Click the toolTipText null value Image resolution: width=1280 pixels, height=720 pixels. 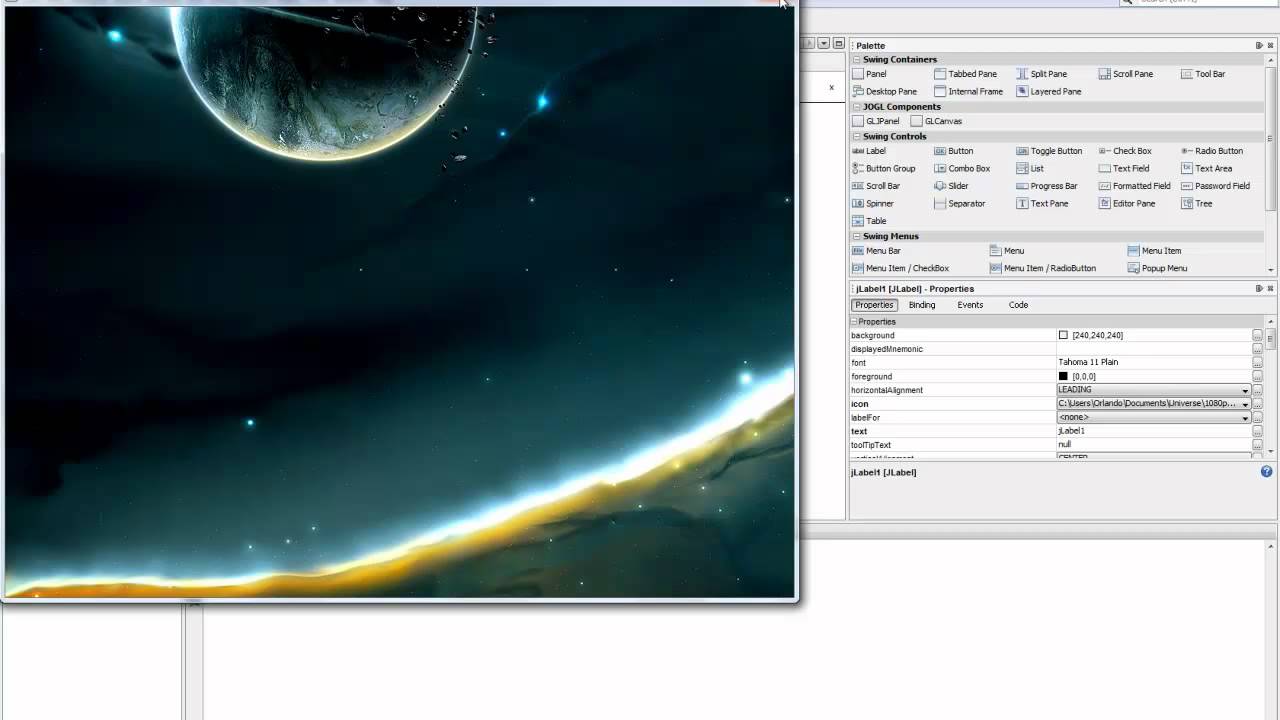pos(1154,445)
